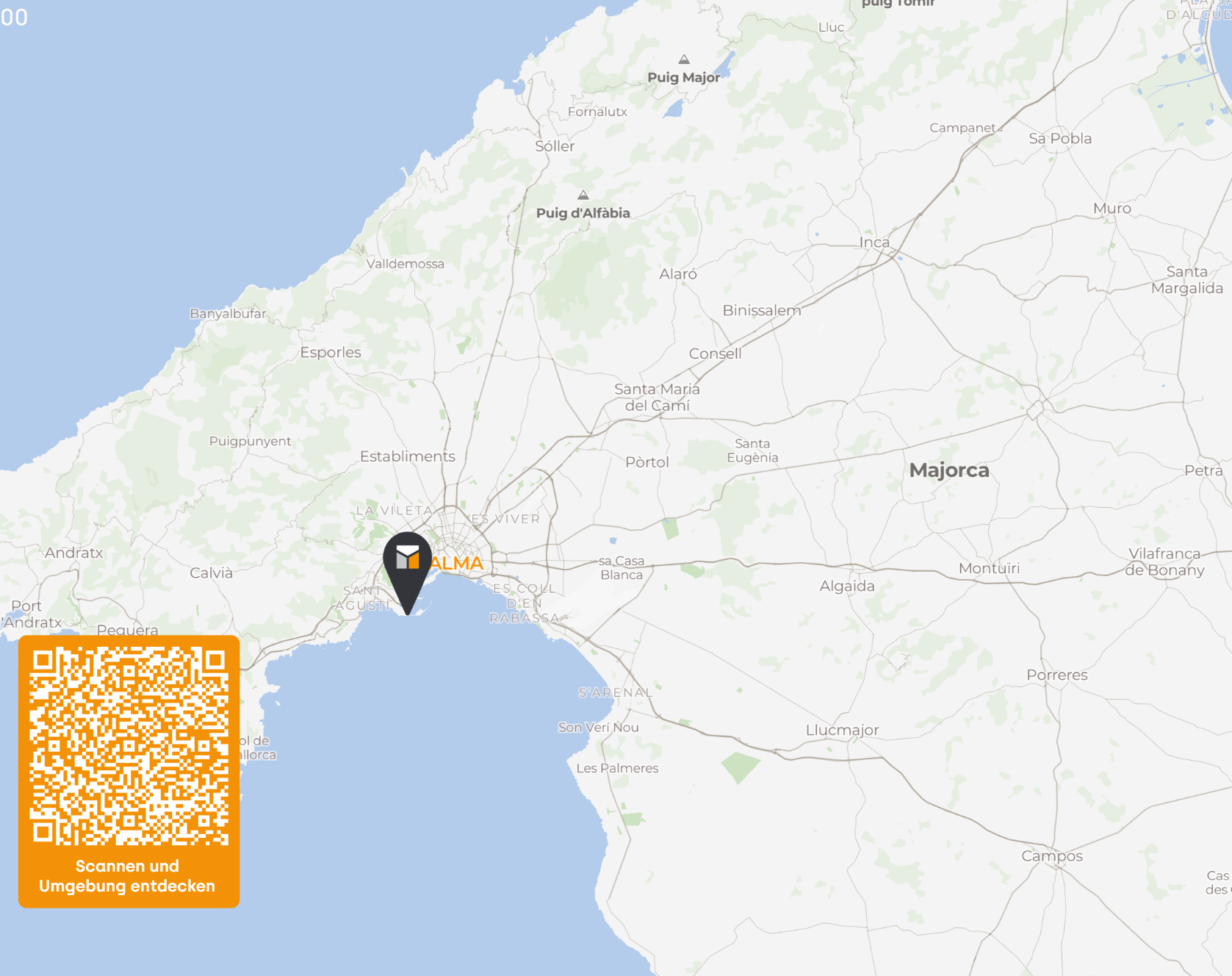
Task: Select the Campos town label
Action: click(1052, 856)
